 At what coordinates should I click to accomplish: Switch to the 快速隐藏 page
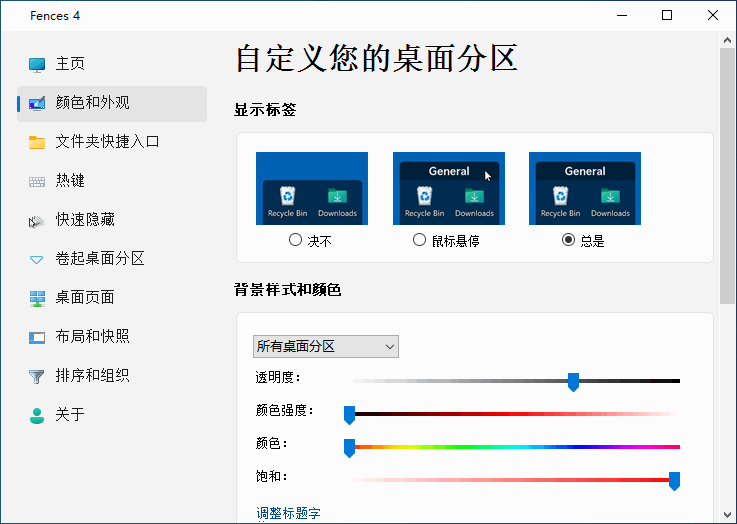click(x=112, y=220)
